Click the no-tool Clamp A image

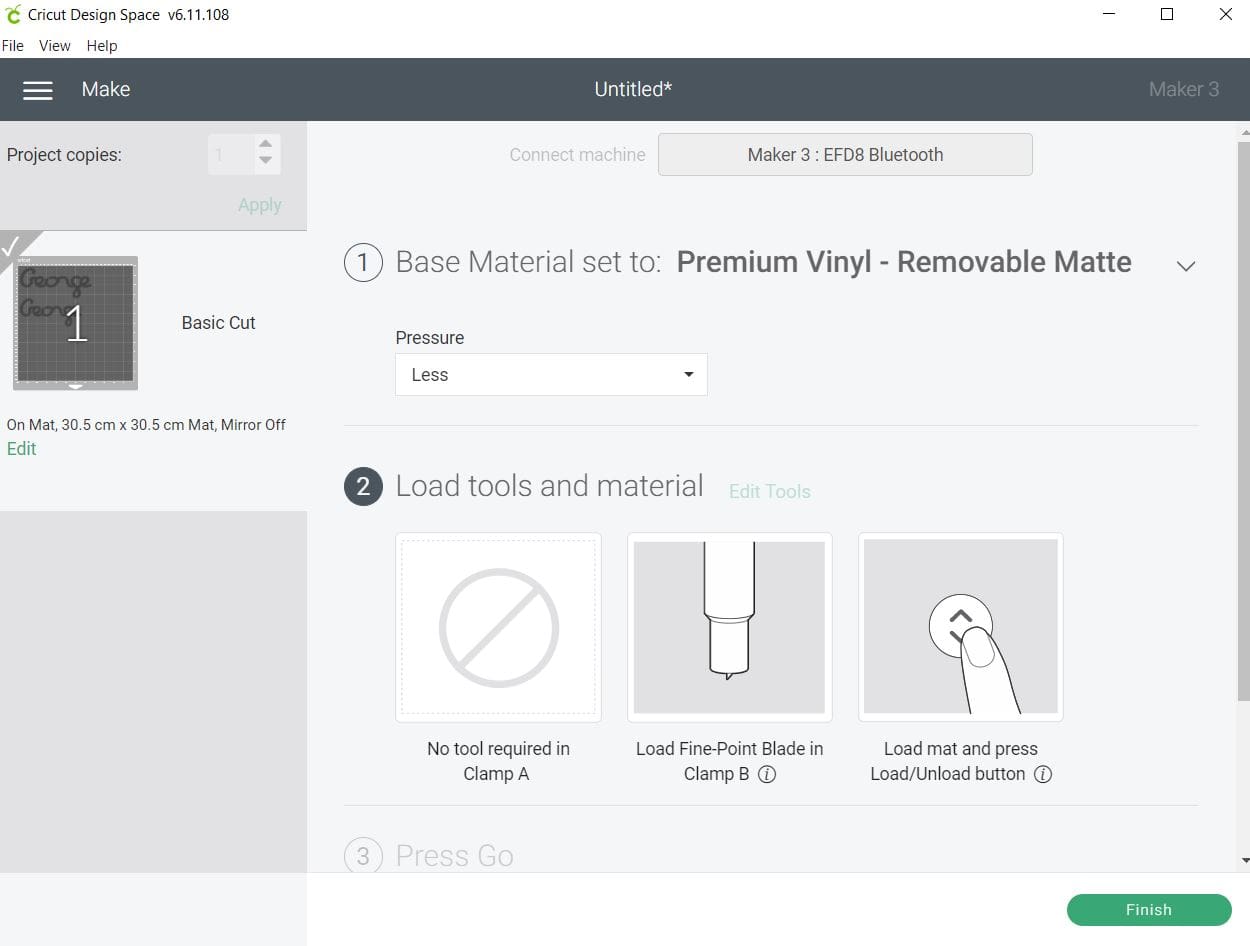498,627
